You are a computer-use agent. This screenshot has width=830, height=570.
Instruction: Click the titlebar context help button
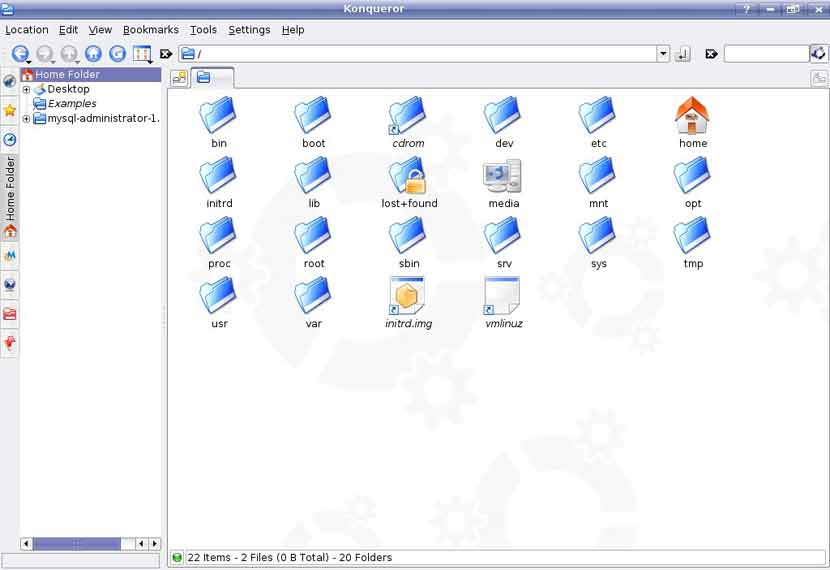pyautogui.click(x=747, y=9)
